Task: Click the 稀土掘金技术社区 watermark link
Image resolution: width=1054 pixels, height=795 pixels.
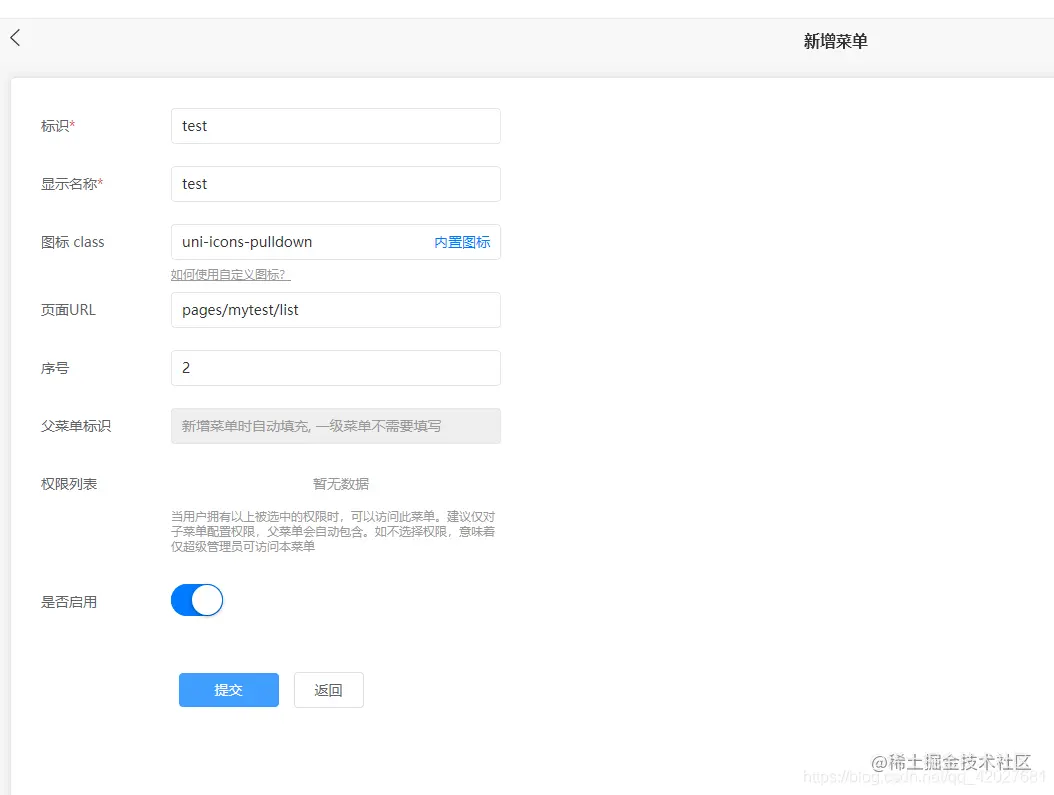Action: (950, 760)
